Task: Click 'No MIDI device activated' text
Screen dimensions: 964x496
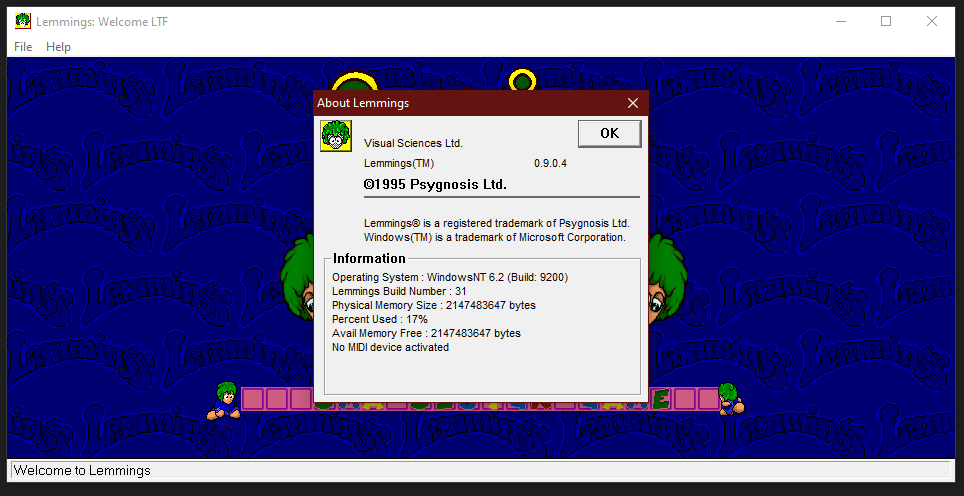Action: (390, 347)
